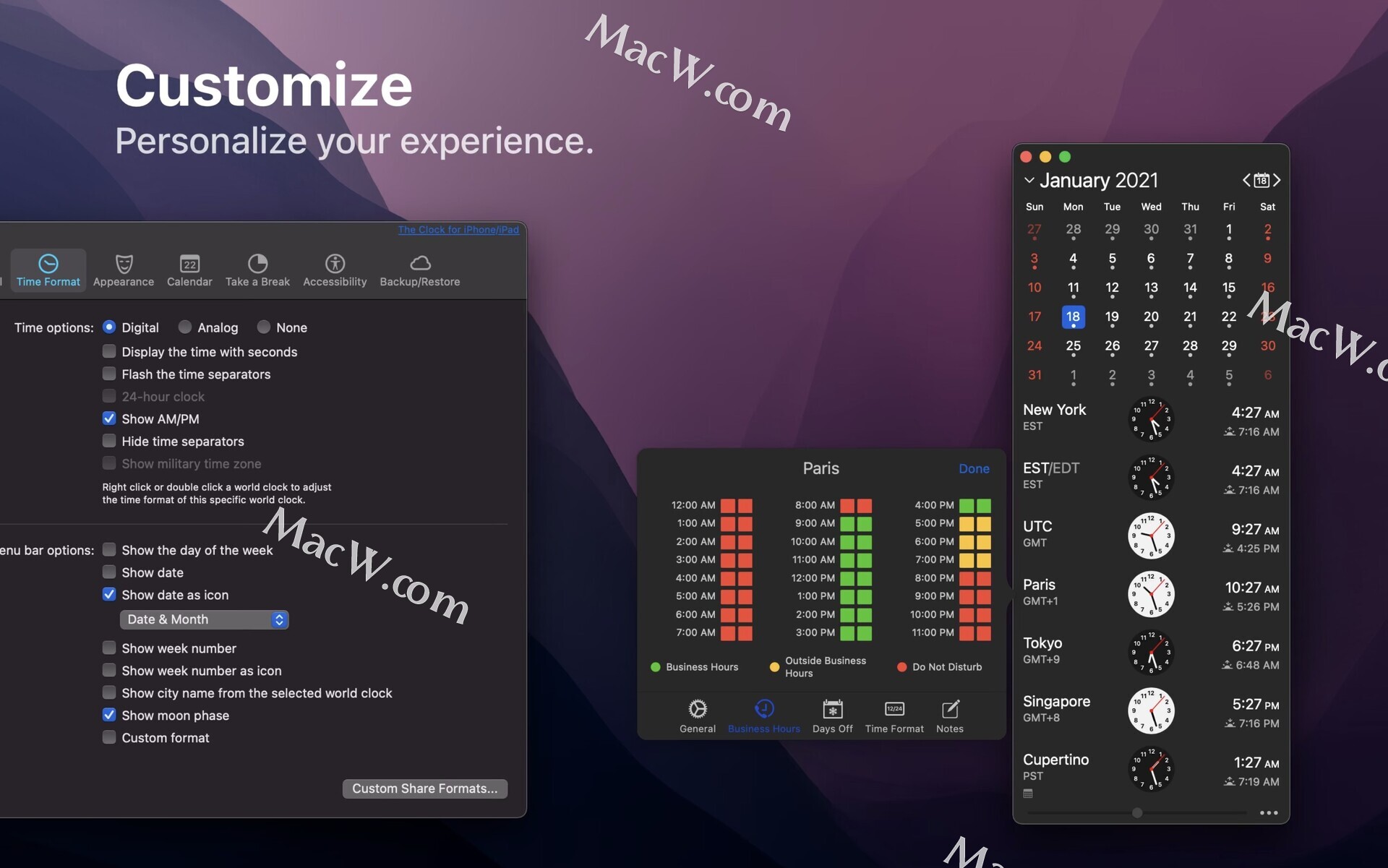Open the Appearance preferences tab
Image resolution: width=1388 pixels, height=868 pixels.
[x=124, y=270]
